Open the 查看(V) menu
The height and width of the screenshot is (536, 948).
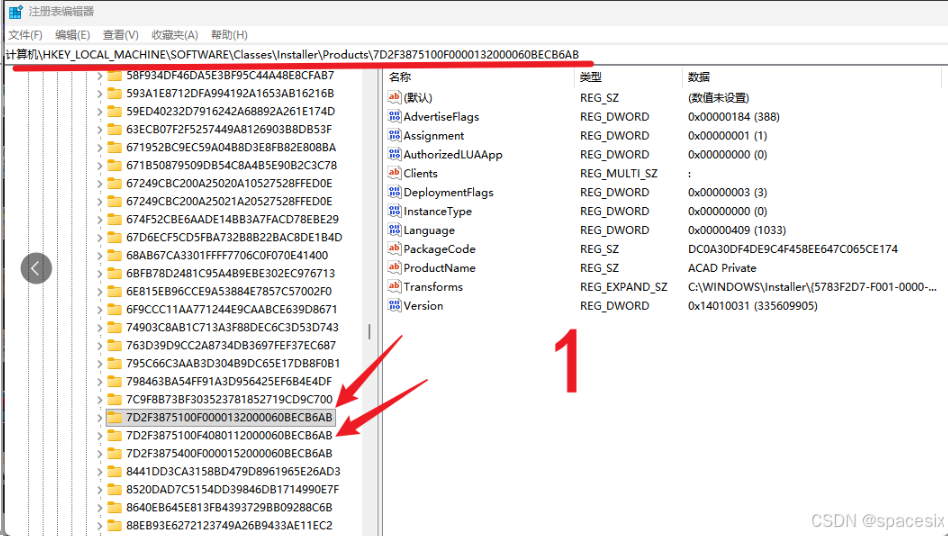tap(120, 35)
